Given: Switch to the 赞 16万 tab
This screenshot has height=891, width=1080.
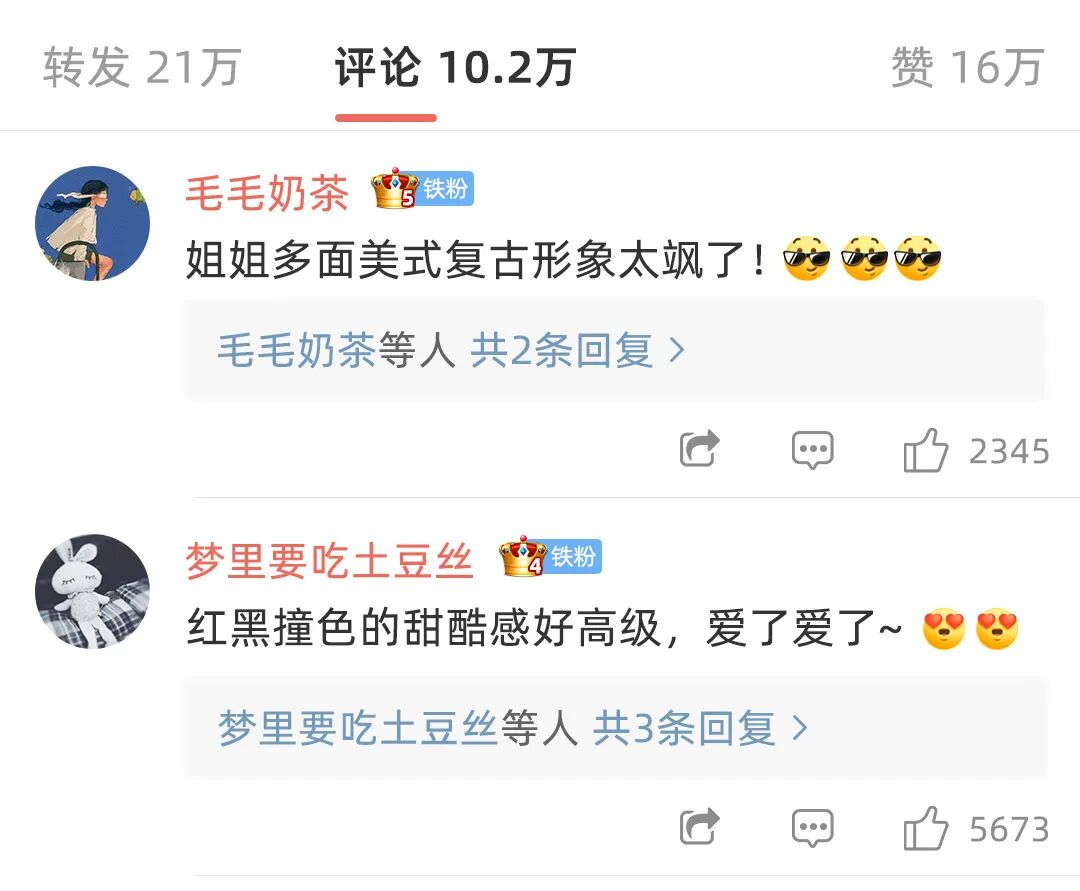Looking at the screenshot, I should 968,67.
